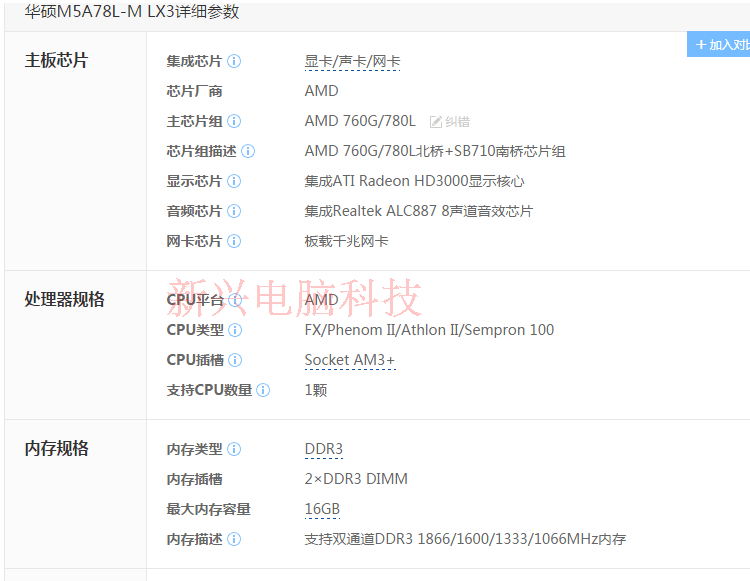
Task: Click info icon next to 芯片组描述
Action: pos(248,151)
